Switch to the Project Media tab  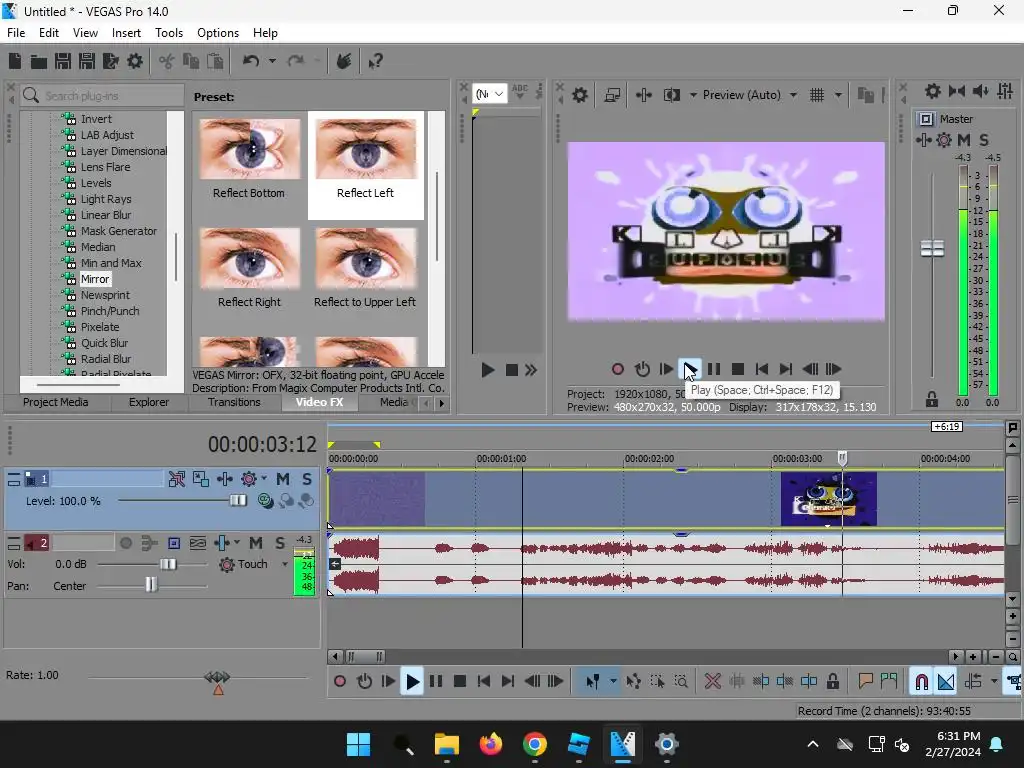click(56, 402)
